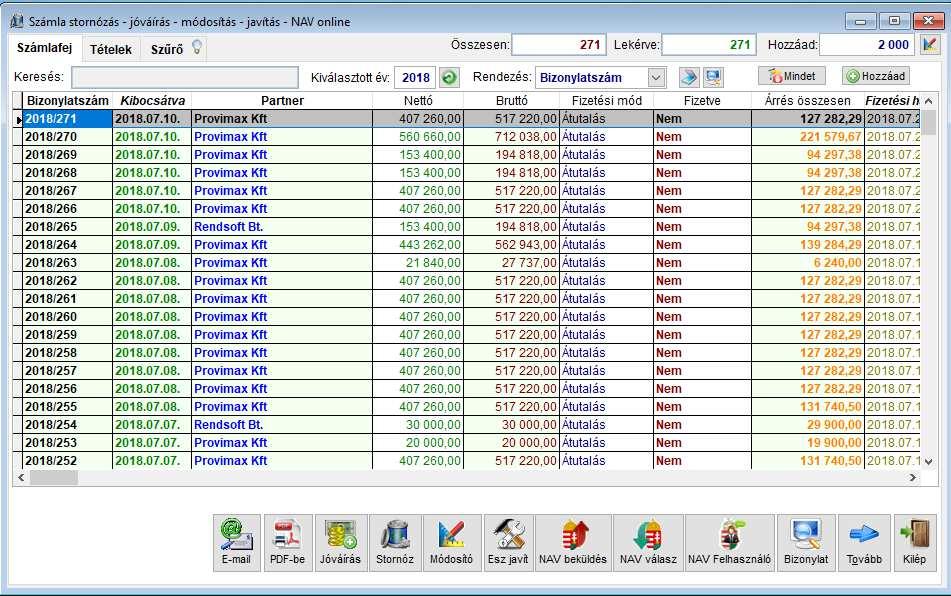Switch to the Tételek tab
The image size is (951, 596).
[x=110, y=49]
